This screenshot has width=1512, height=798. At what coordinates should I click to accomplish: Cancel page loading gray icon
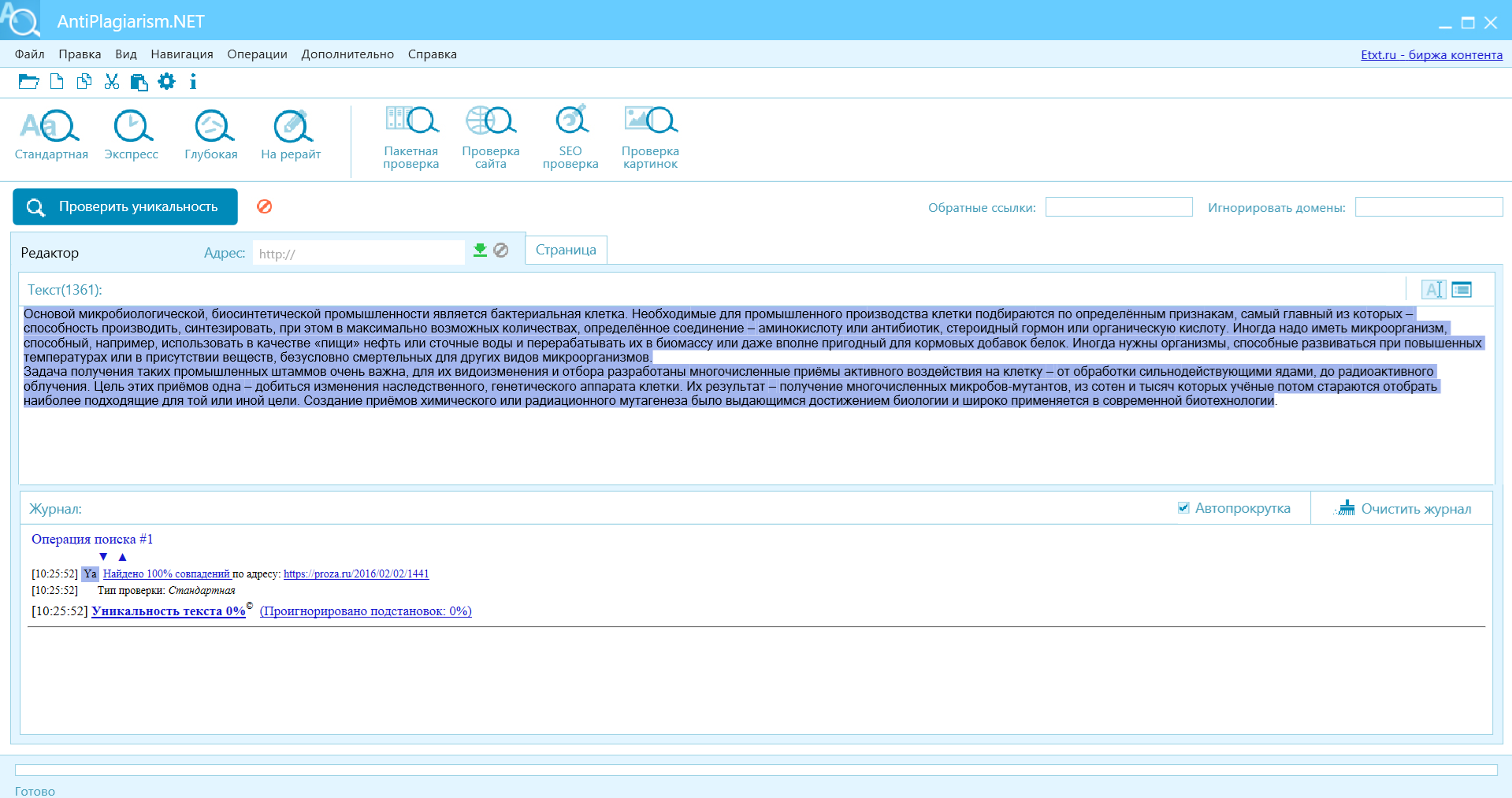(501, 251)
